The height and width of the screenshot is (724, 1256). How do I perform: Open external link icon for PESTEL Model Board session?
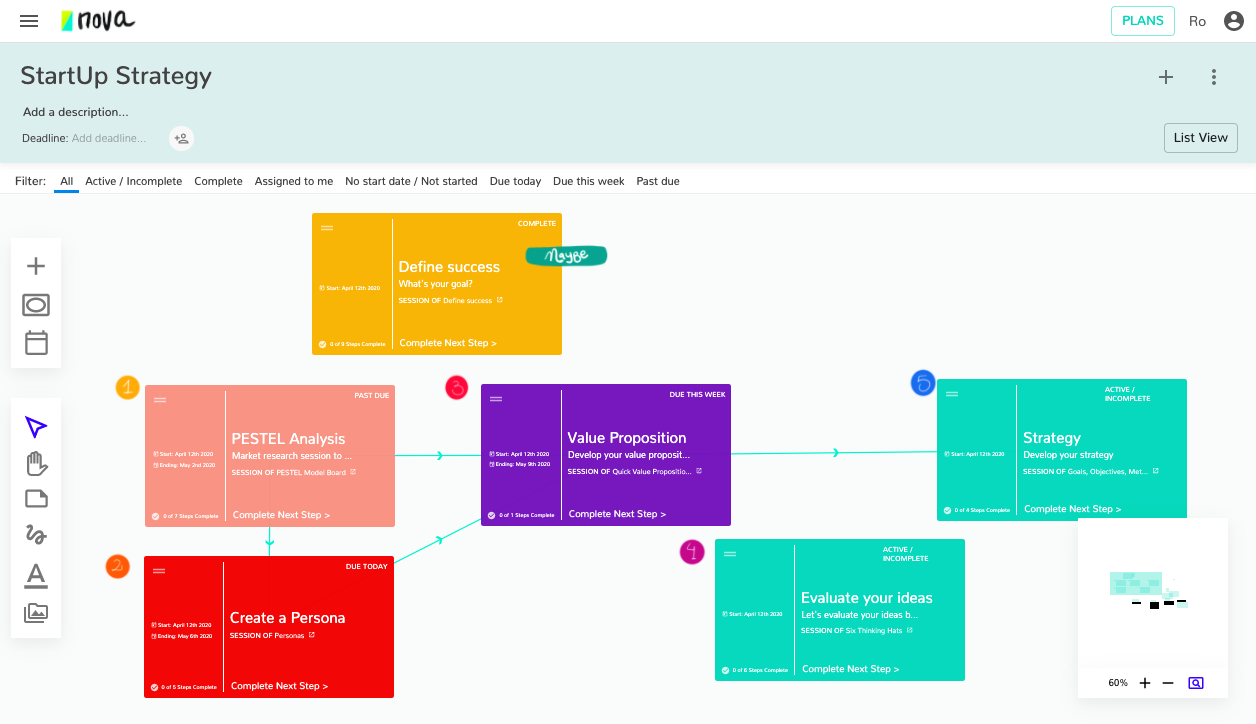353,472
